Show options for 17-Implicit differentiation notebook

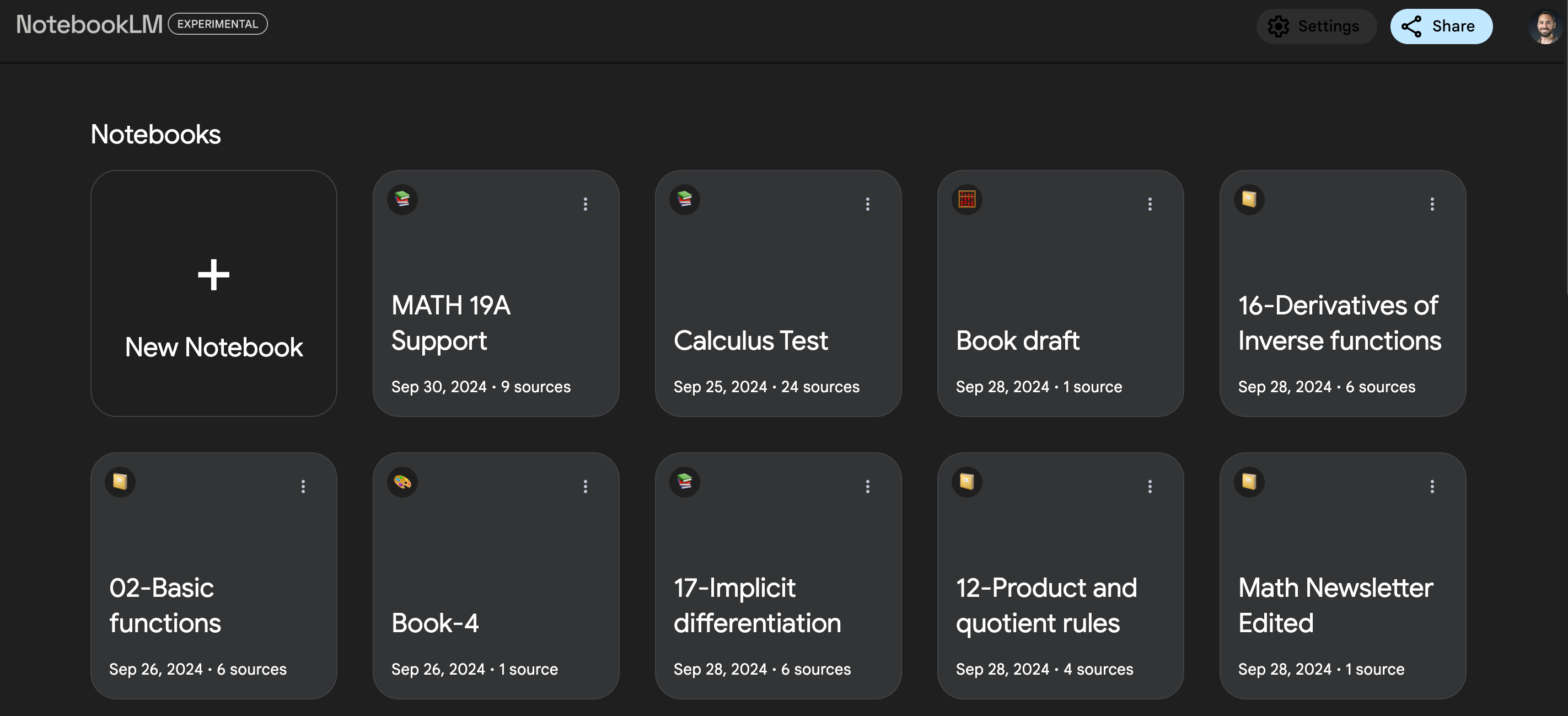[x=867, y=487]
